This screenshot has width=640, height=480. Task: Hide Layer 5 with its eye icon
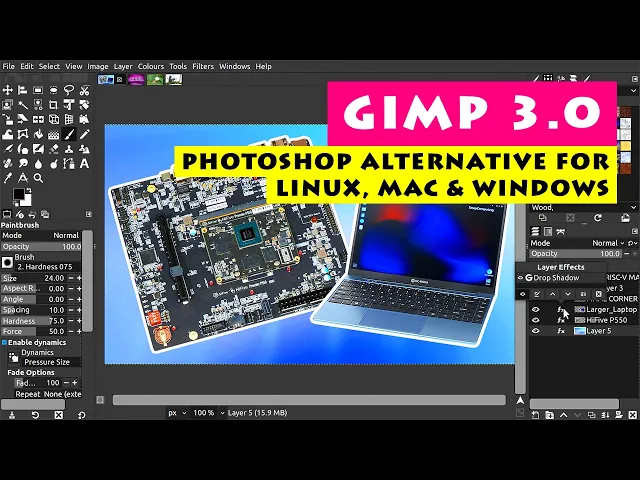536,331
